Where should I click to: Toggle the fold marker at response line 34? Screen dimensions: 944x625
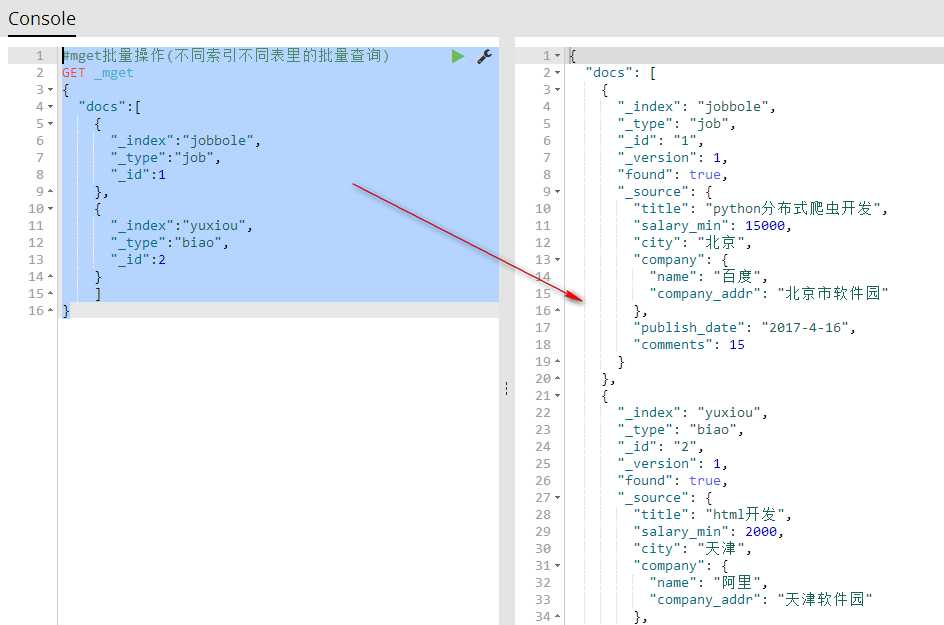coord(557,617)
